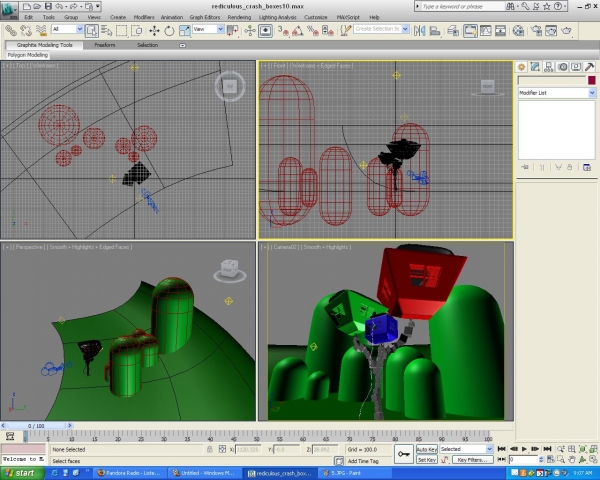This screenshot has width=600, height=480.
Task: Open the Selected key filter dropdown
Action: coord(466,449)
